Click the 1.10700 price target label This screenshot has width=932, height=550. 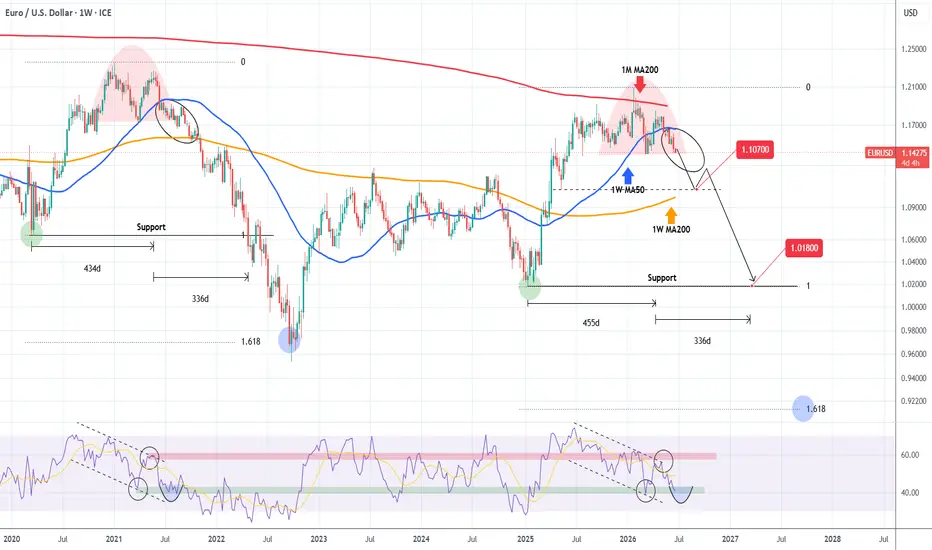pyautogui.click(x=755, y=150)
